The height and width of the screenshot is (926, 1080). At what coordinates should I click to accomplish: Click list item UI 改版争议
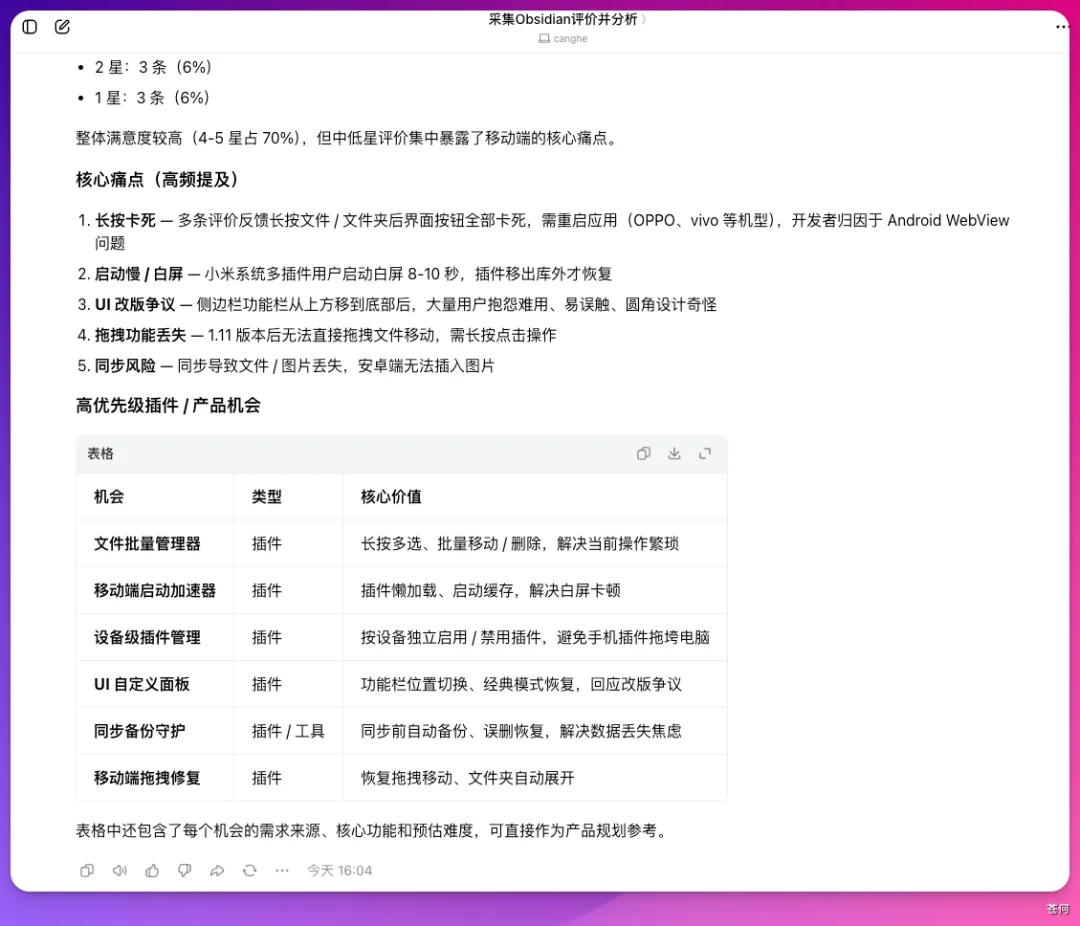[x=397, y=304]
